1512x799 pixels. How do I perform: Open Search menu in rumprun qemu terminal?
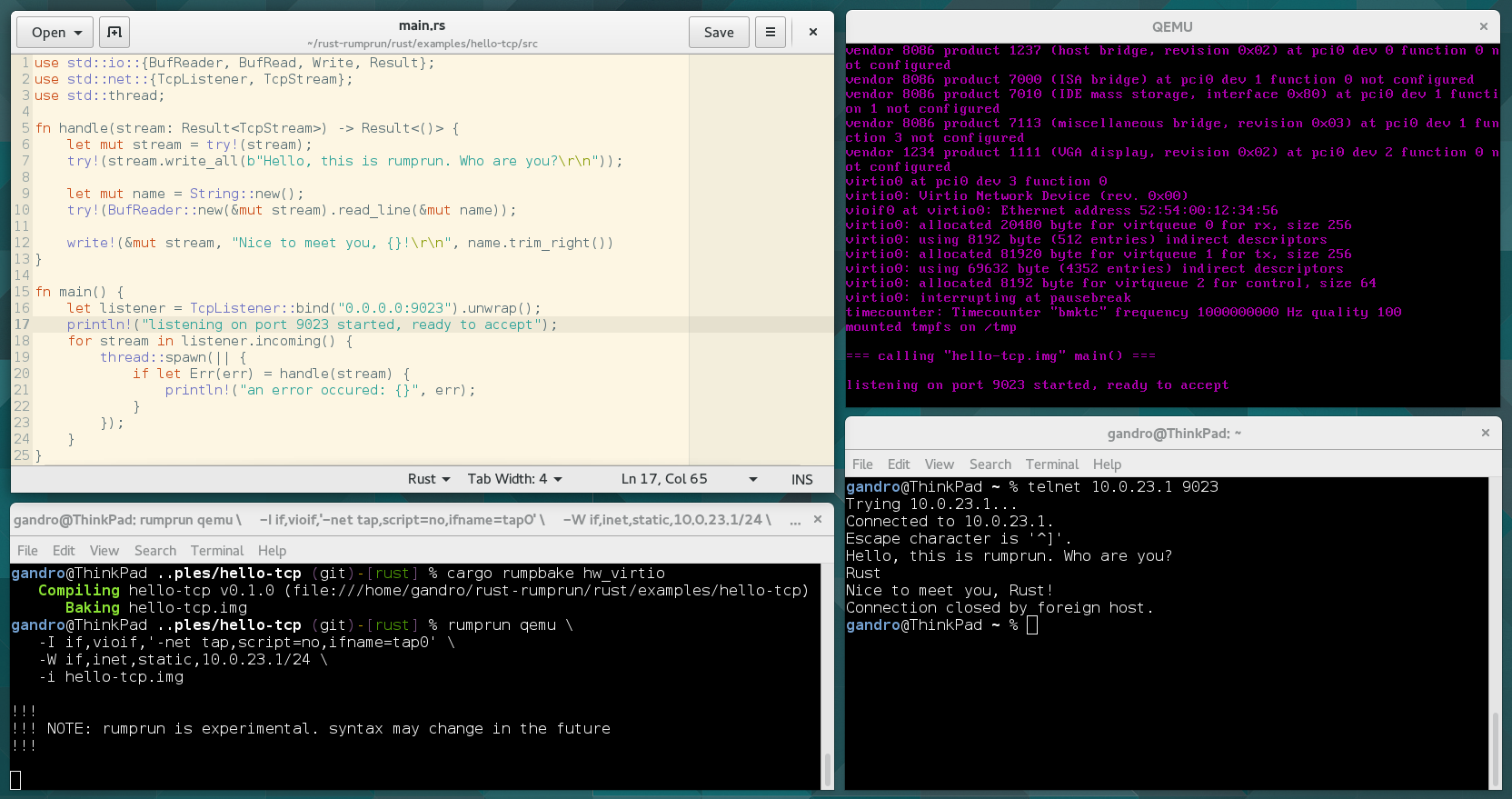click(x=155, y=551)
